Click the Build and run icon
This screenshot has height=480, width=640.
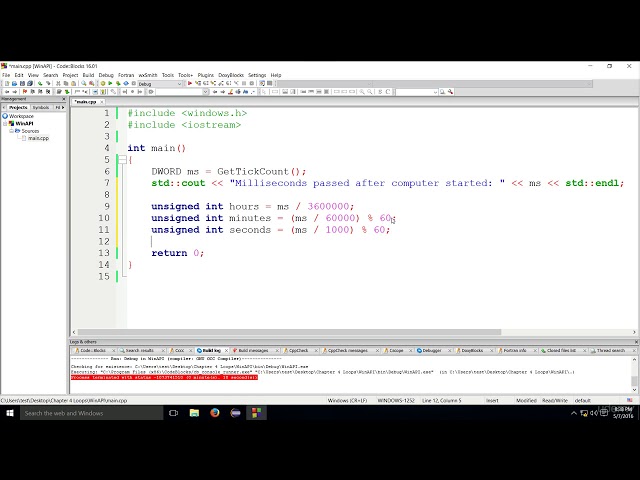[118, 84]
